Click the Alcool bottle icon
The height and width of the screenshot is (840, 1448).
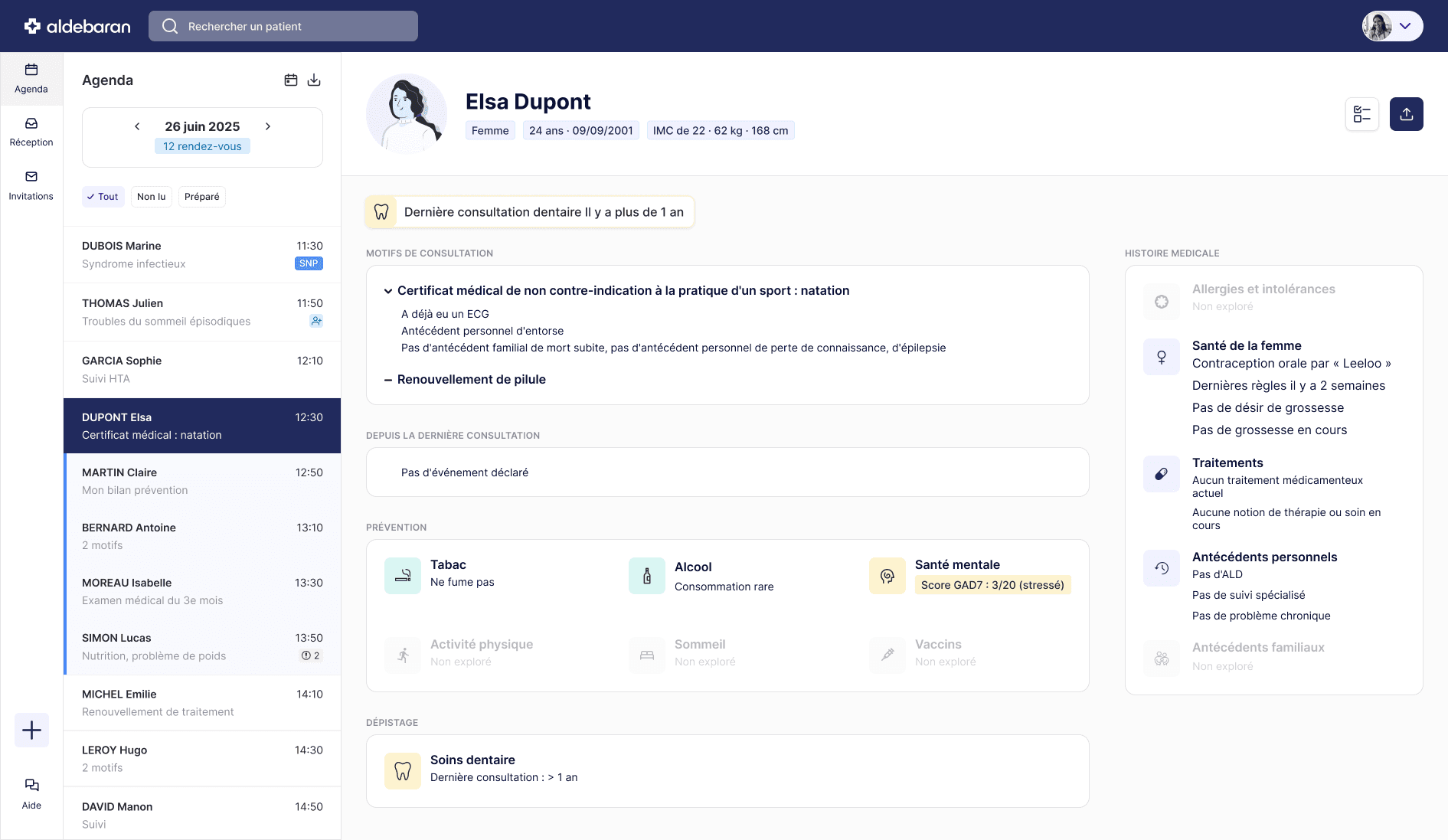(x=647, y=576)
